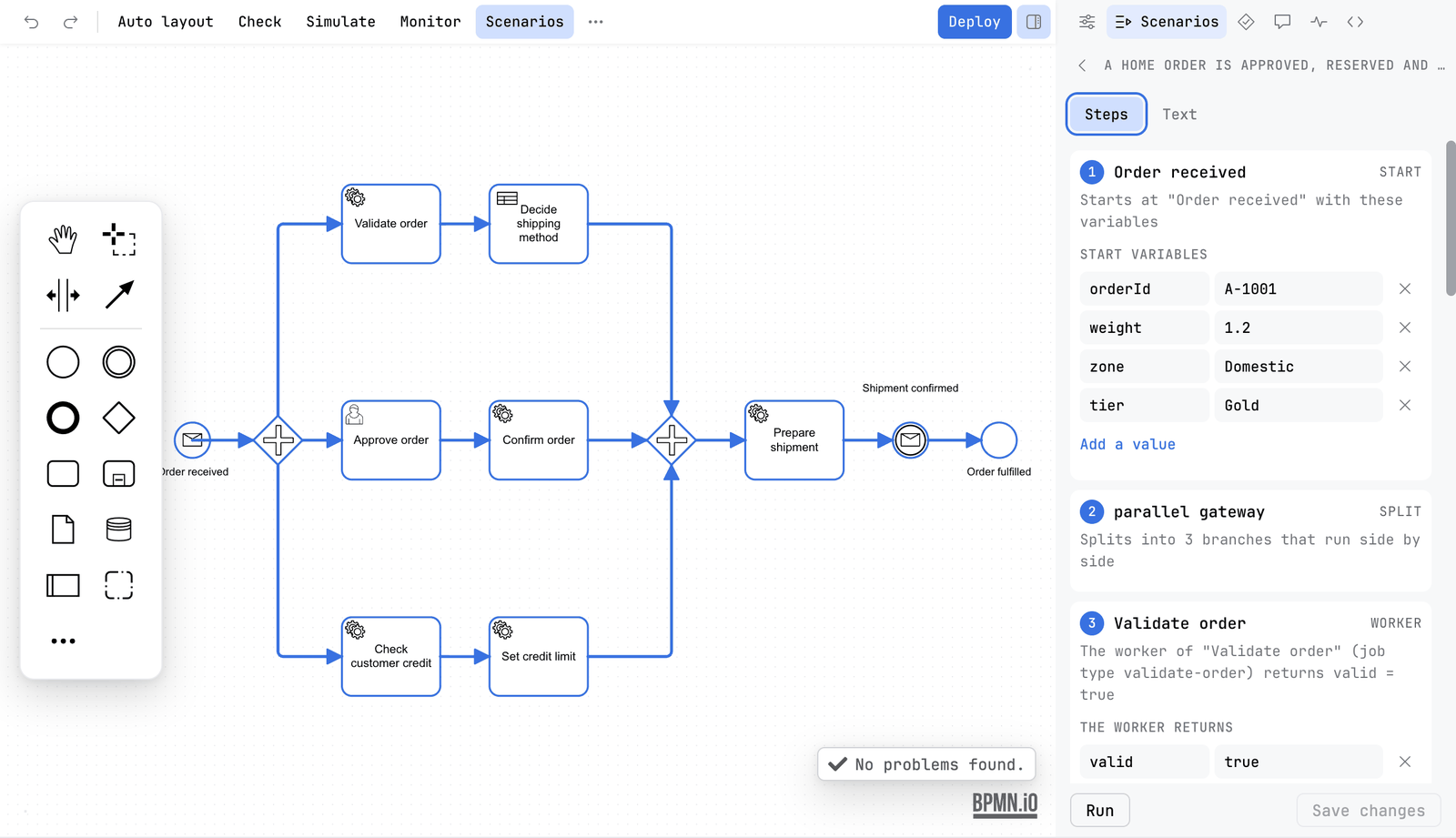Open the Simulate menu
The width and height of the screenshot is (1456, 838).
(x=340, y=22)
